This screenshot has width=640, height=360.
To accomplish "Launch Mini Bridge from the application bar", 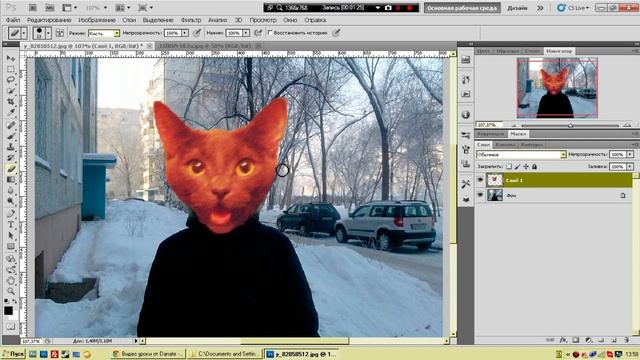I will [49, 8].
